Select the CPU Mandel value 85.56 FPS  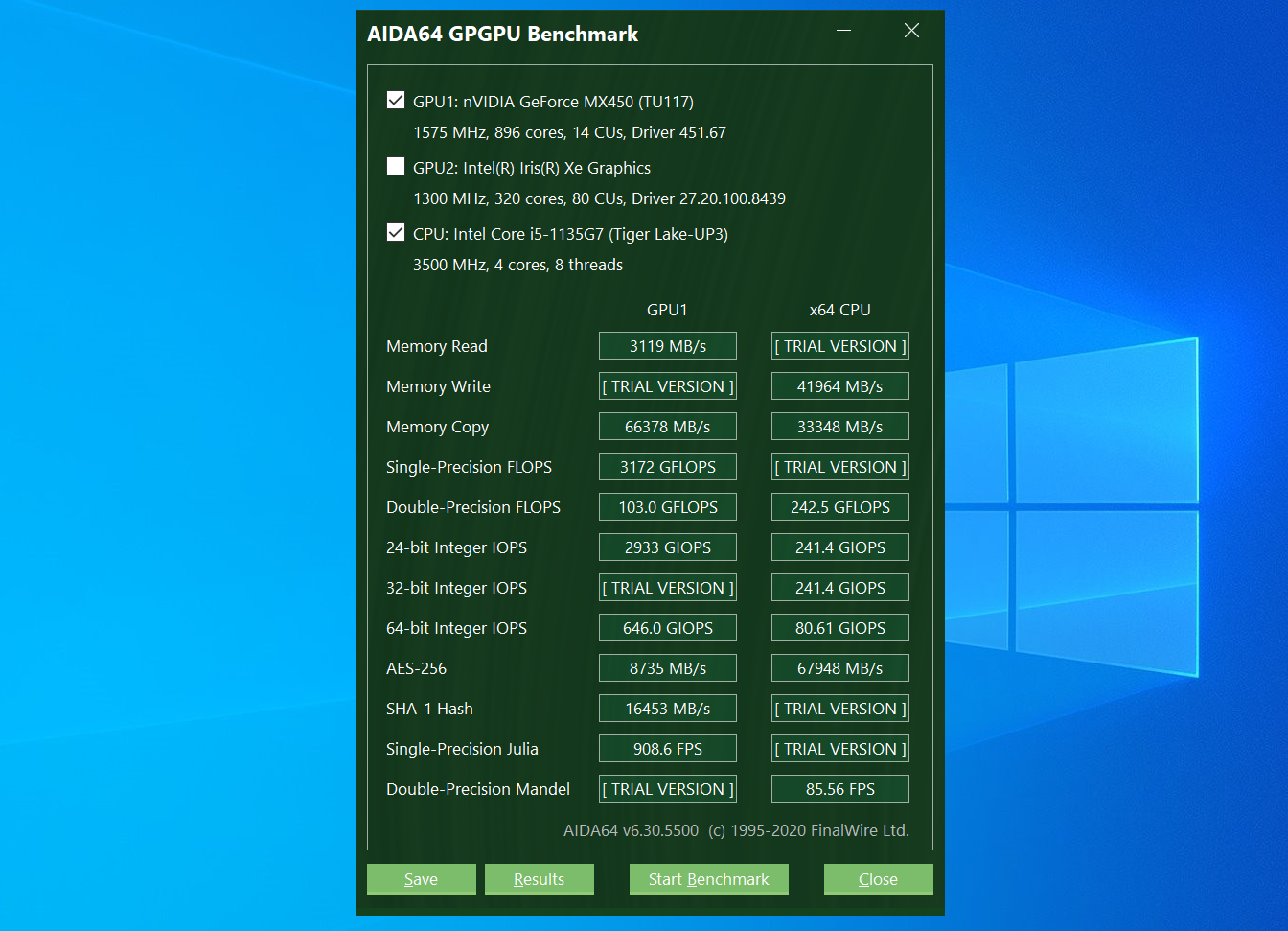(x=840, y=789)
